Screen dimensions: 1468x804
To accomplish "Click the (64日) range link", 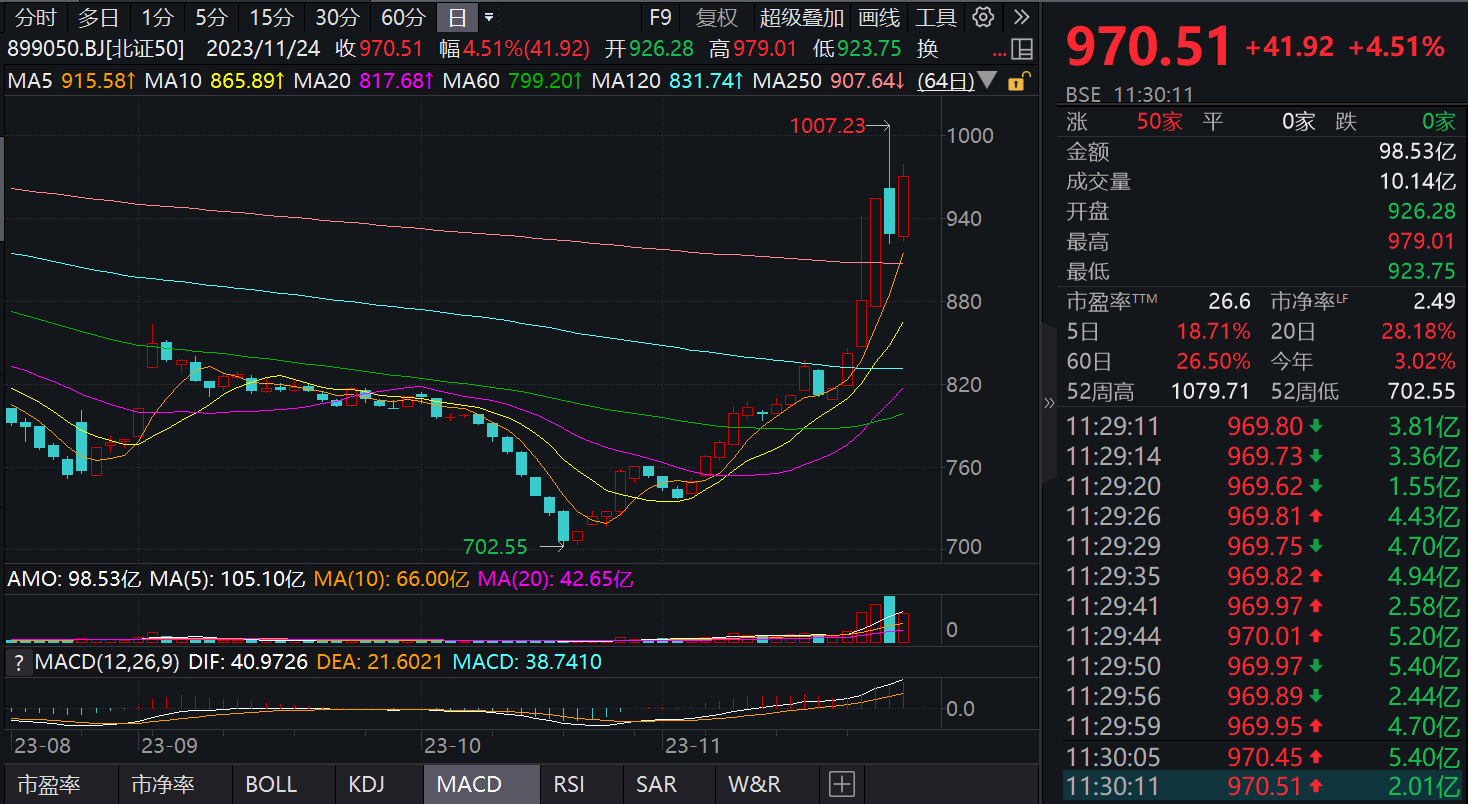I will 946,81.
